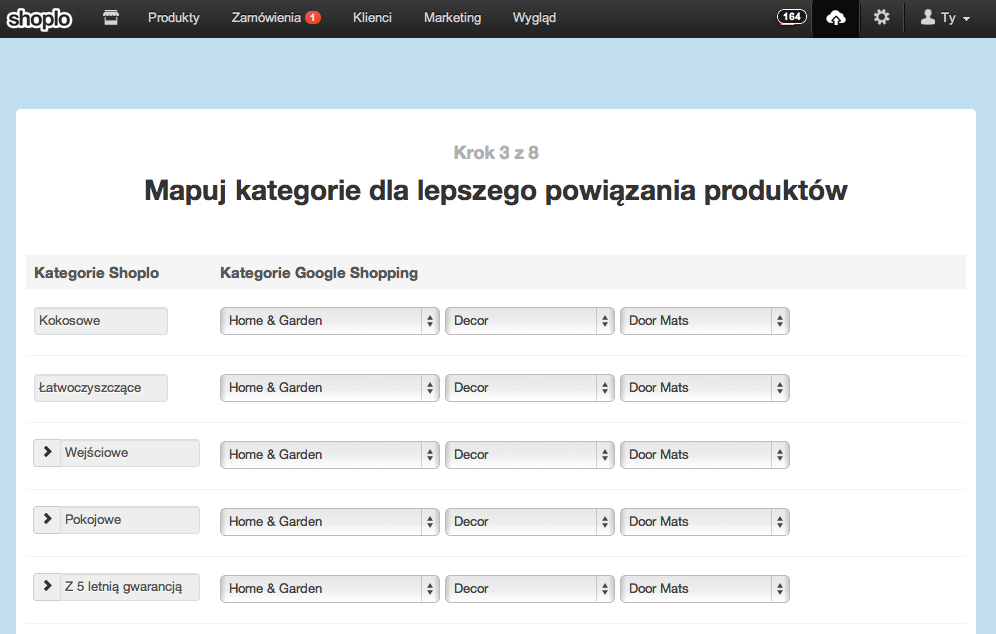Expand the Z 5 letnią gwarancją arrow
The height and width of the screenshot is (634, 996).
pyautogui.click(x=47, y=586)
